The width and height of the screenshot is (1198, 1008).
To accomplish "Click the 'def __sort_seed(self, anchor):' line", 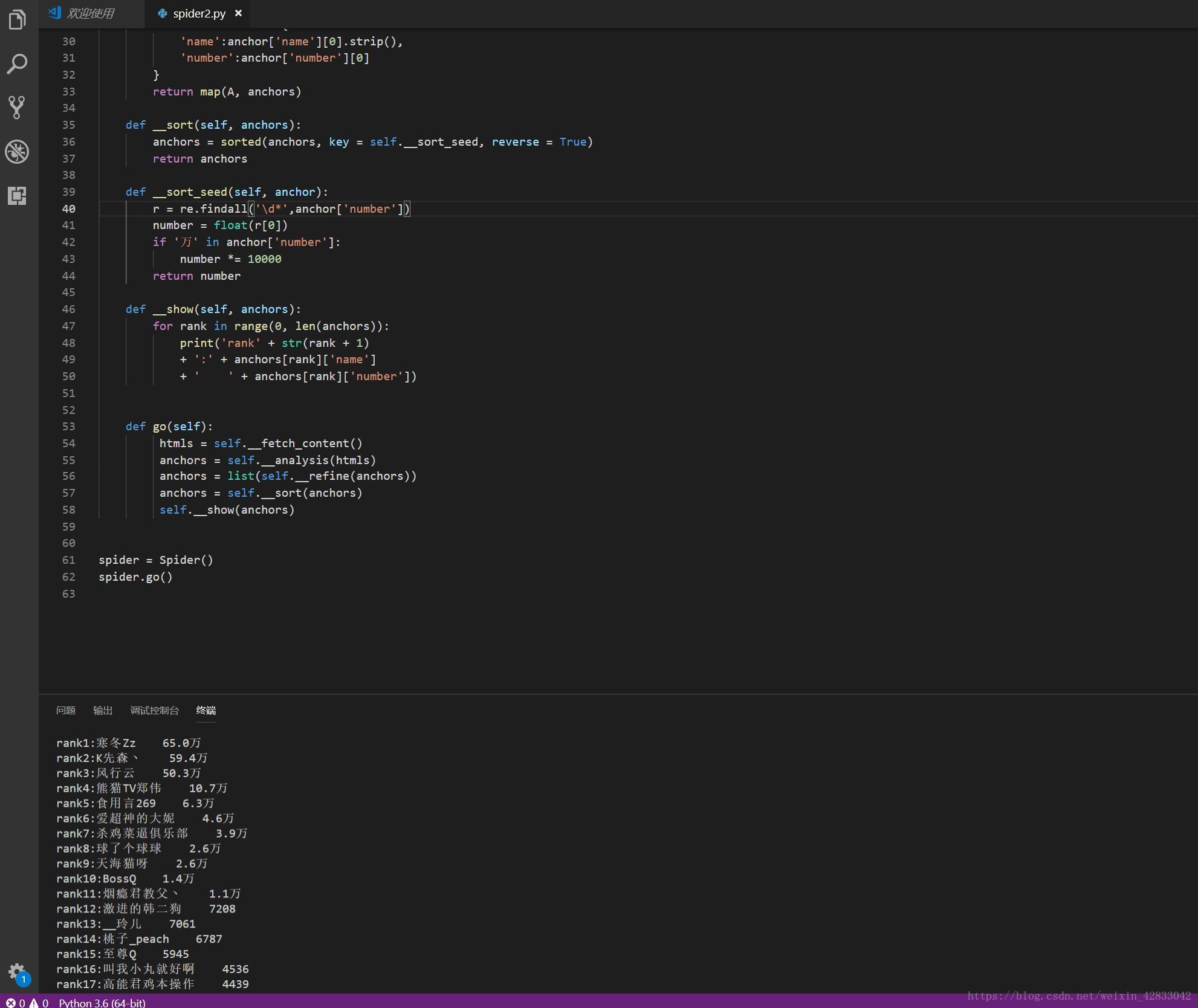I will click(227, 192).
